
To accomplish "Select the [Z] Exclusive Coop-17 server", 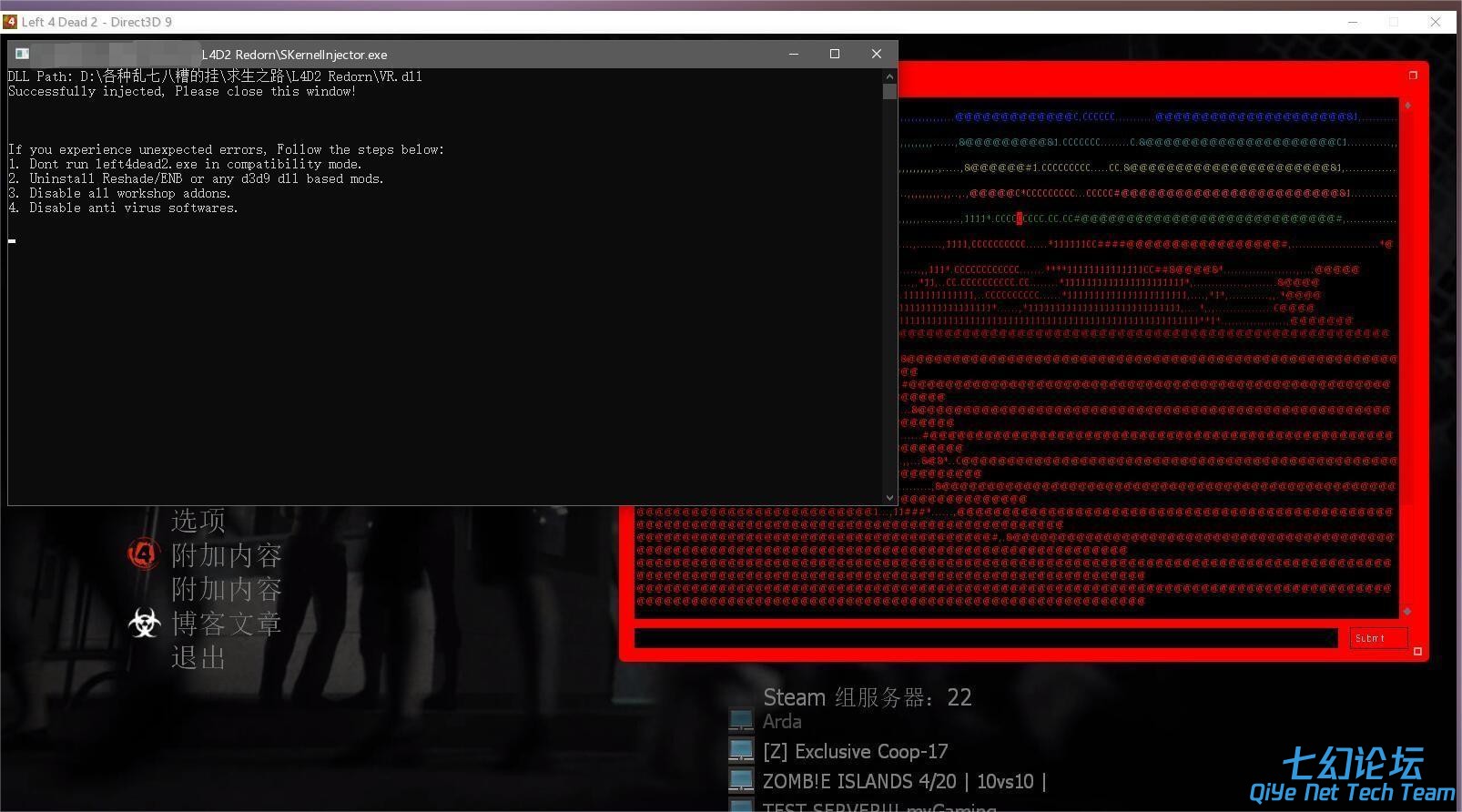I will [x=855, y=752].
